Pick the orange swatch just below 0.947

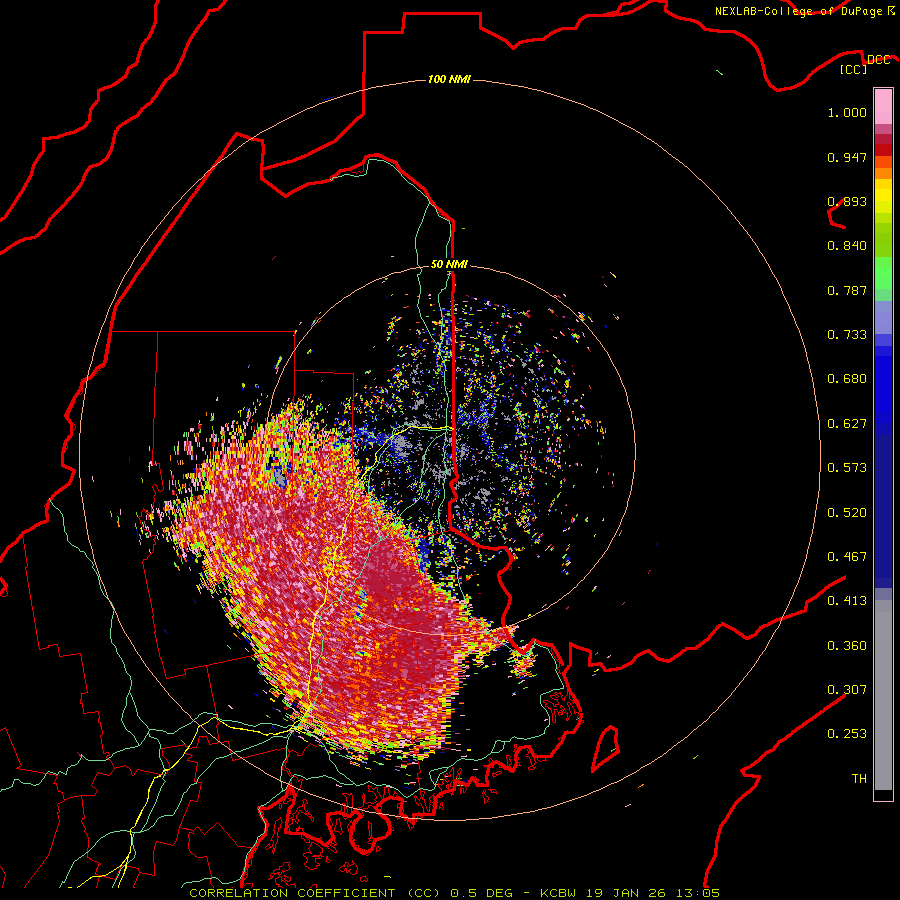coord(883,173)
